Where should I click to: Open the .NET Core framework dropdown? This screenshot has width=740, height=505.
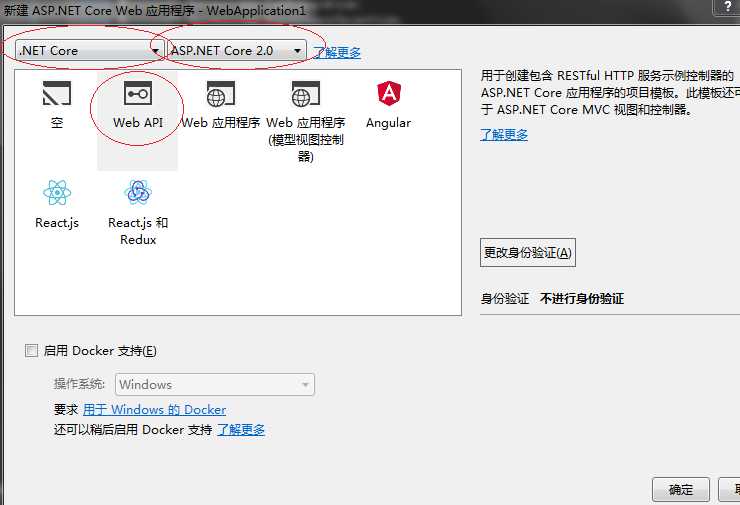(90, 50)
